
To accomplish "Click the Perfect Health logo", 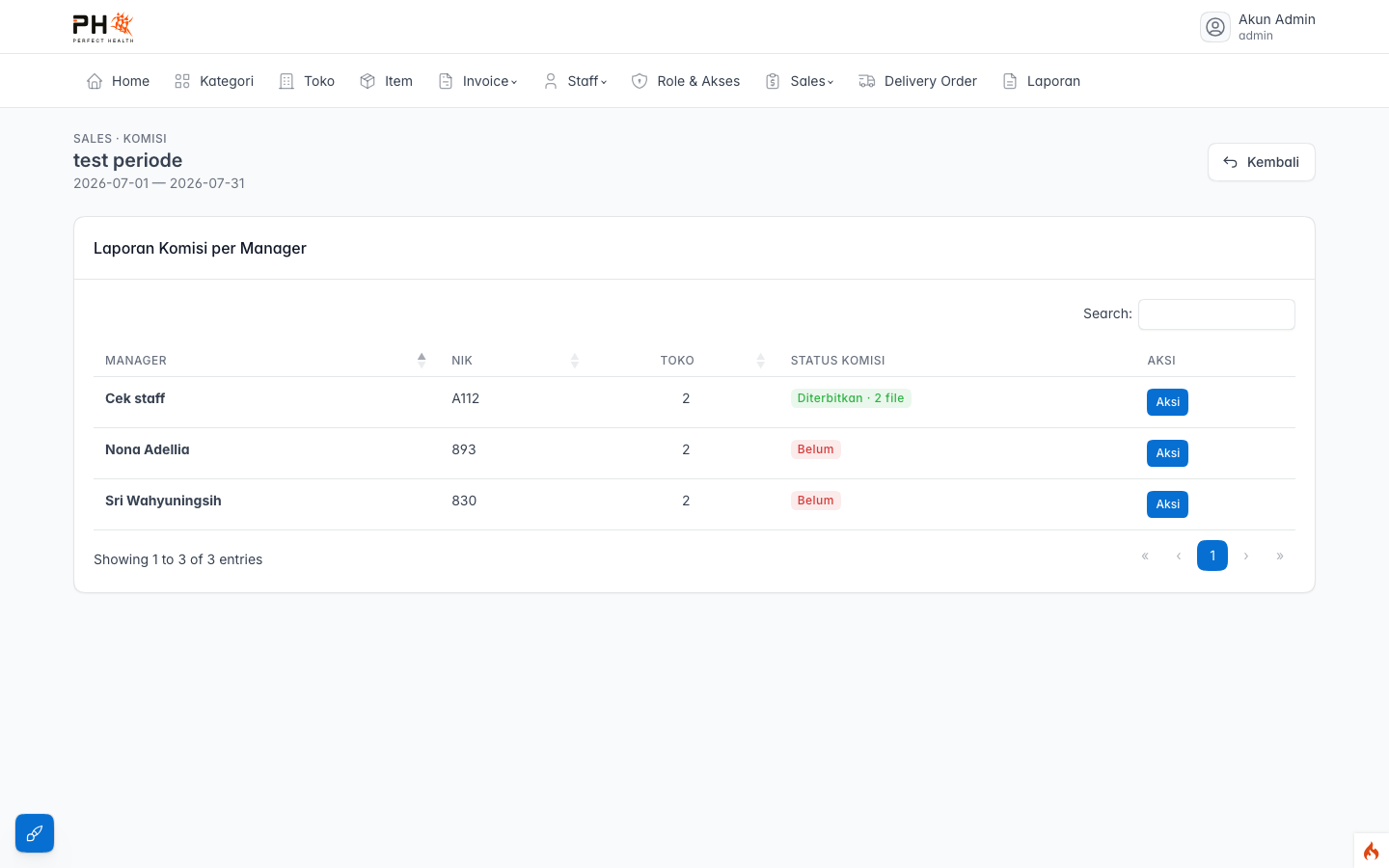I will click(x=103, y=27).
